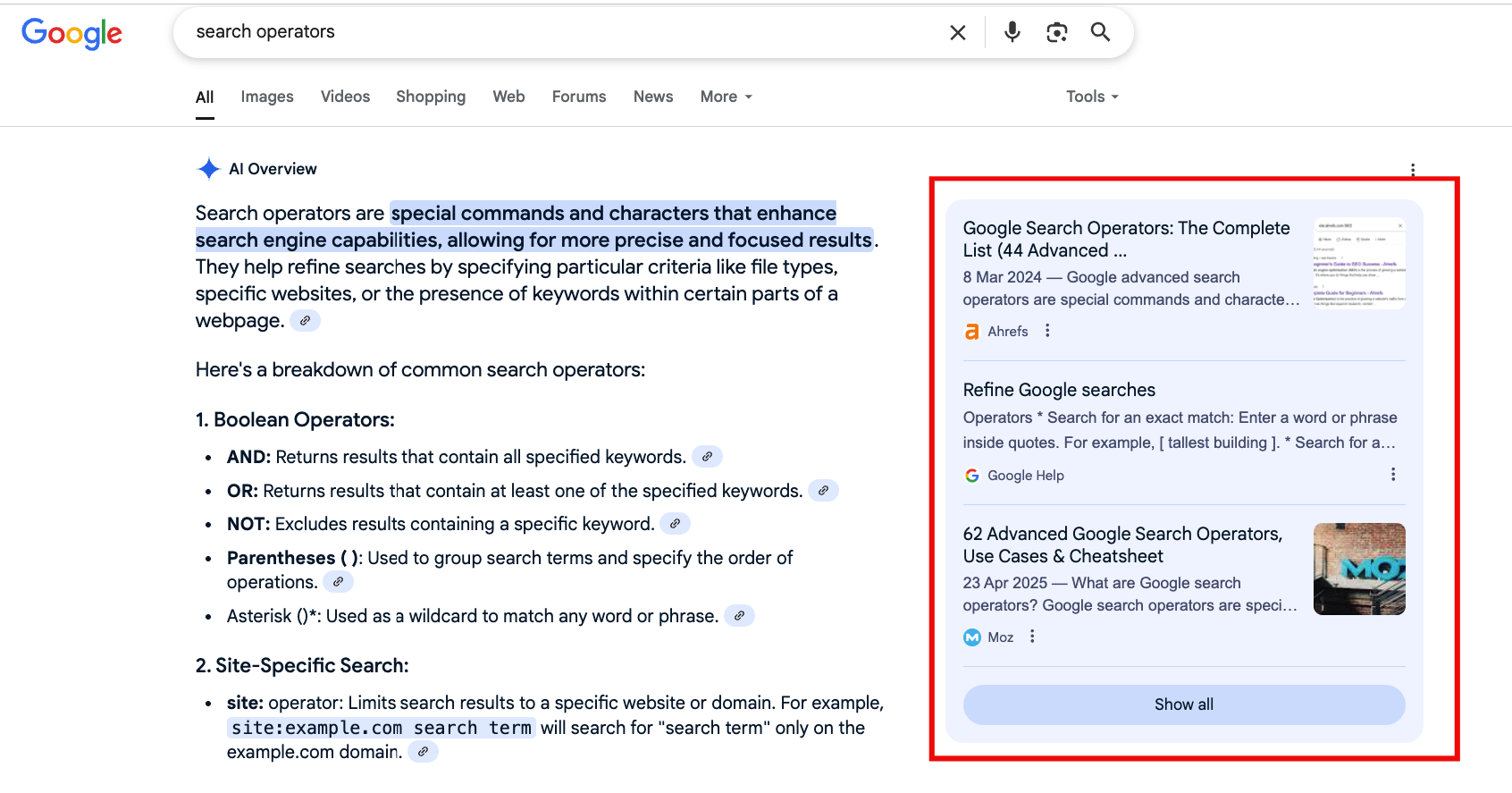The height and width of the screenshot is (793, 1512).
Task: Switch to the Images tab
Action: [266, 97]
